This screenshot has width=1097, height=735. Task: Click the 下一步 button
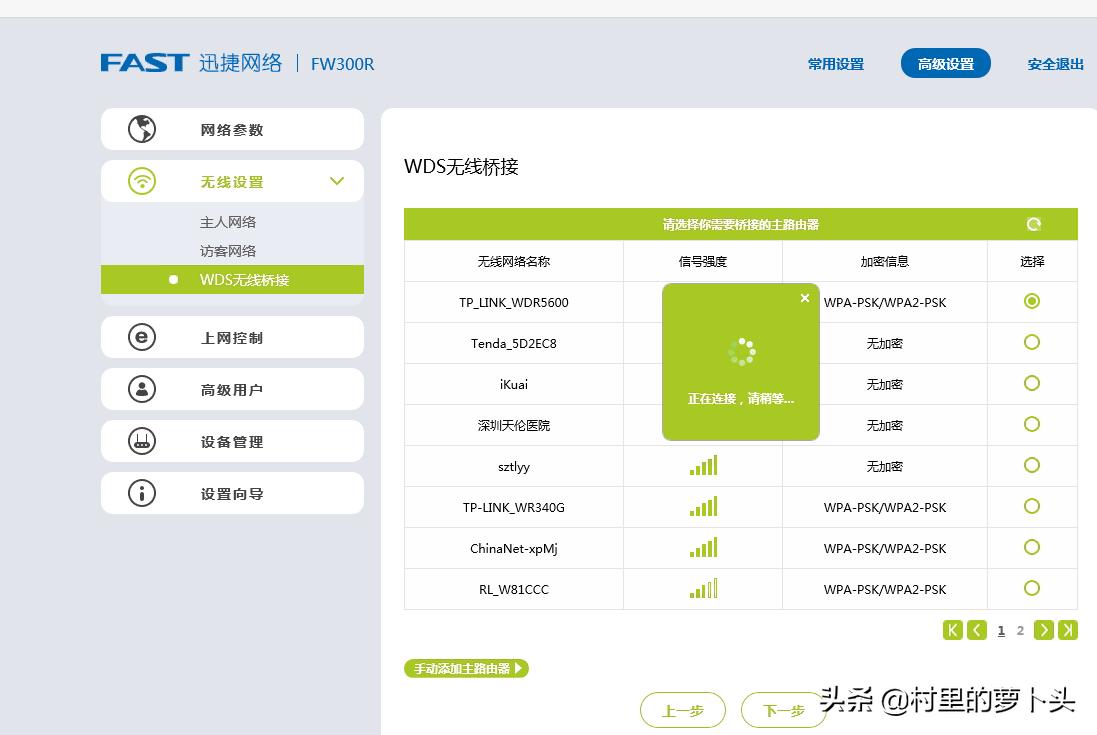click(x=784, y=711)
